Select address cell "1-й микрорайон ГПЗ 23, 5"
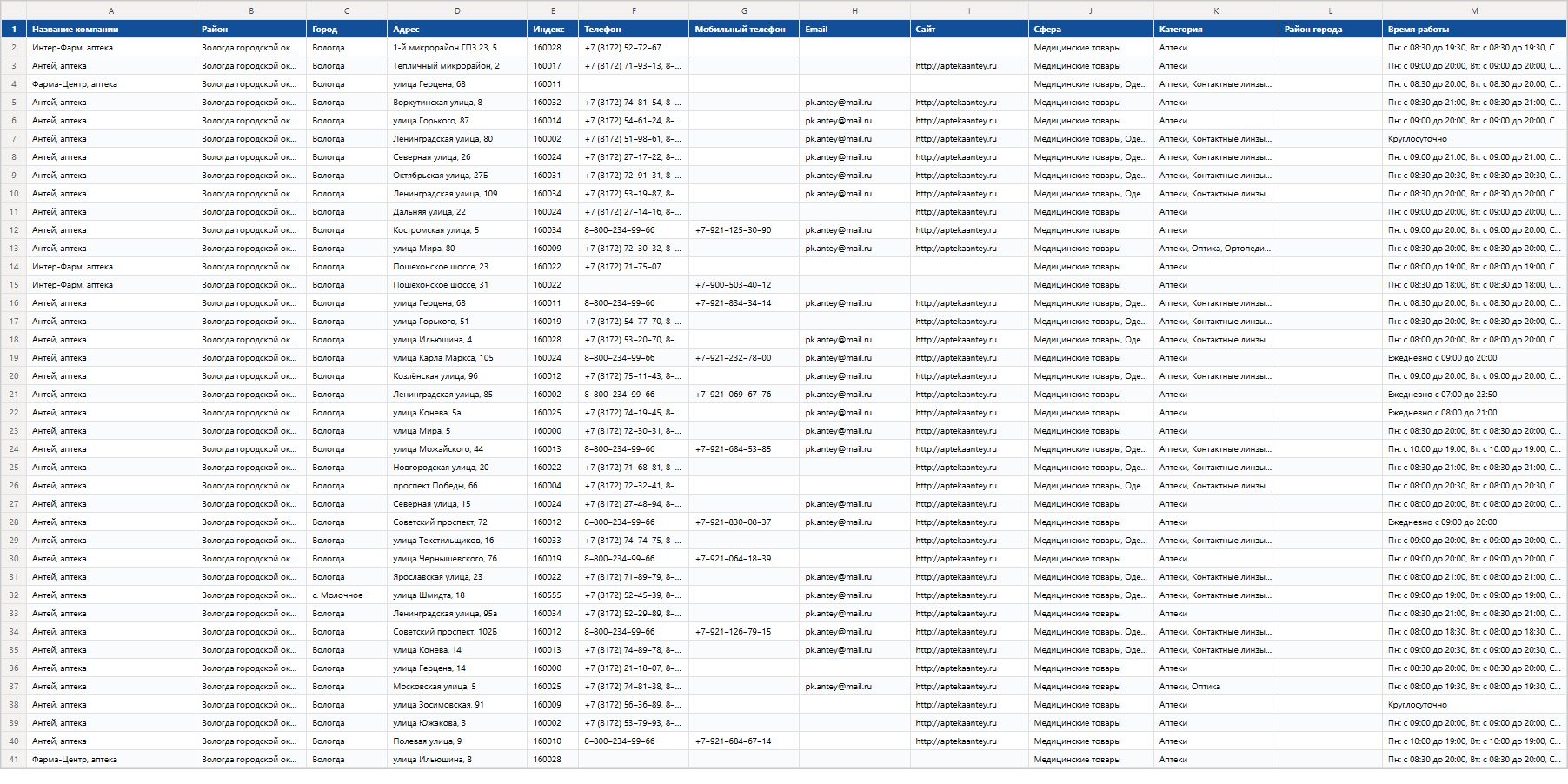The image size is (1568, 784). [x=457, y=48]
